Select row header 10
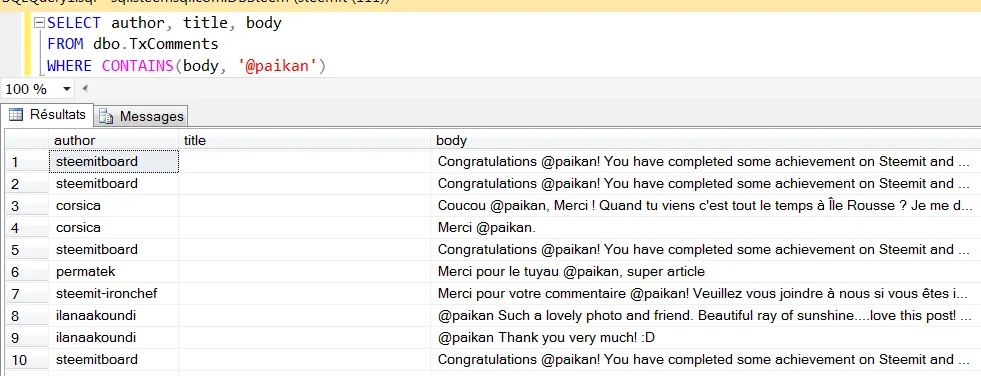 click(26, 360)
